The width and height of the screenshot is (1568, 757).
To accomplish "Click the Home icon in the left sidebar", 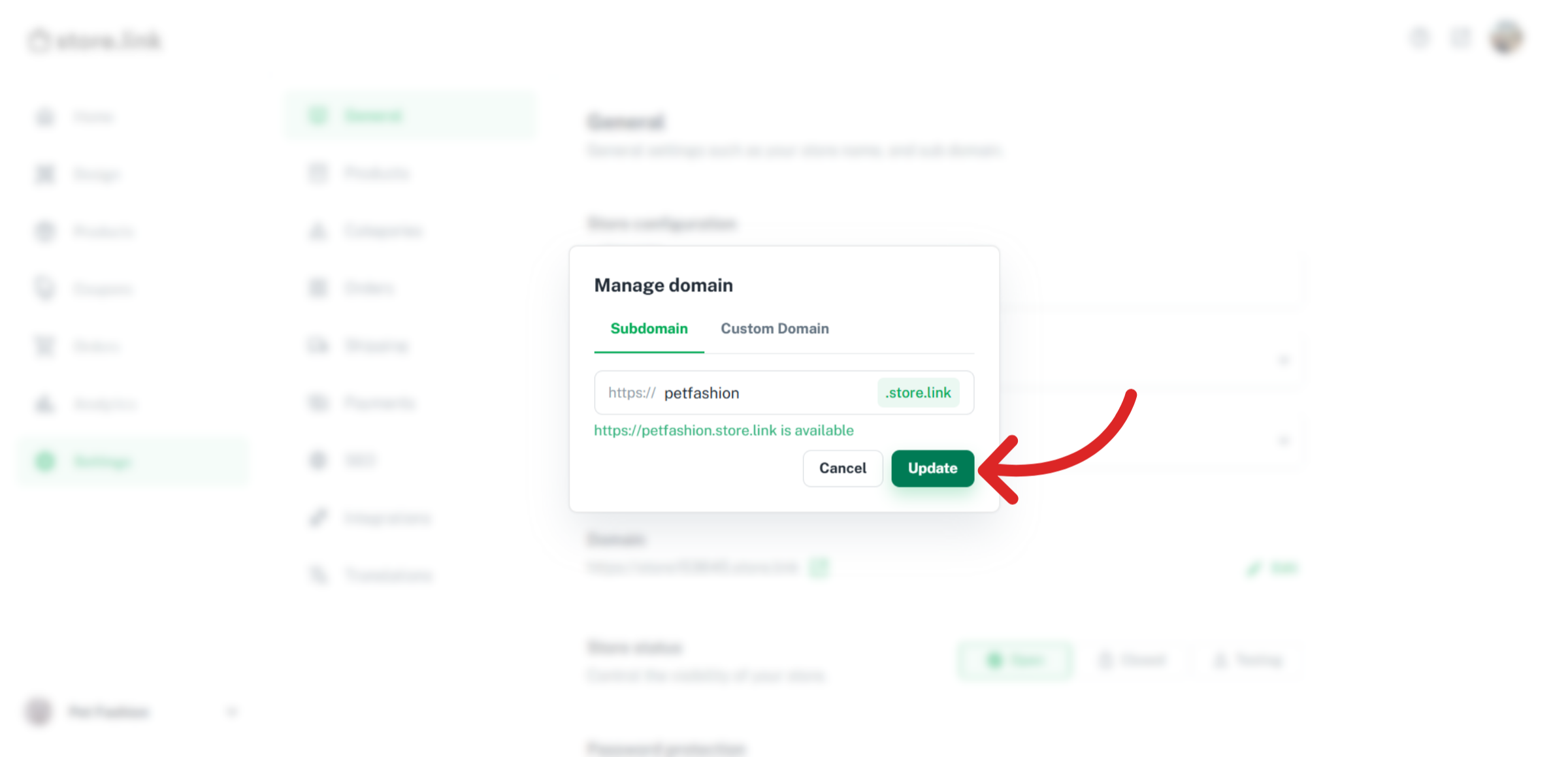I will tap(45, 117).
